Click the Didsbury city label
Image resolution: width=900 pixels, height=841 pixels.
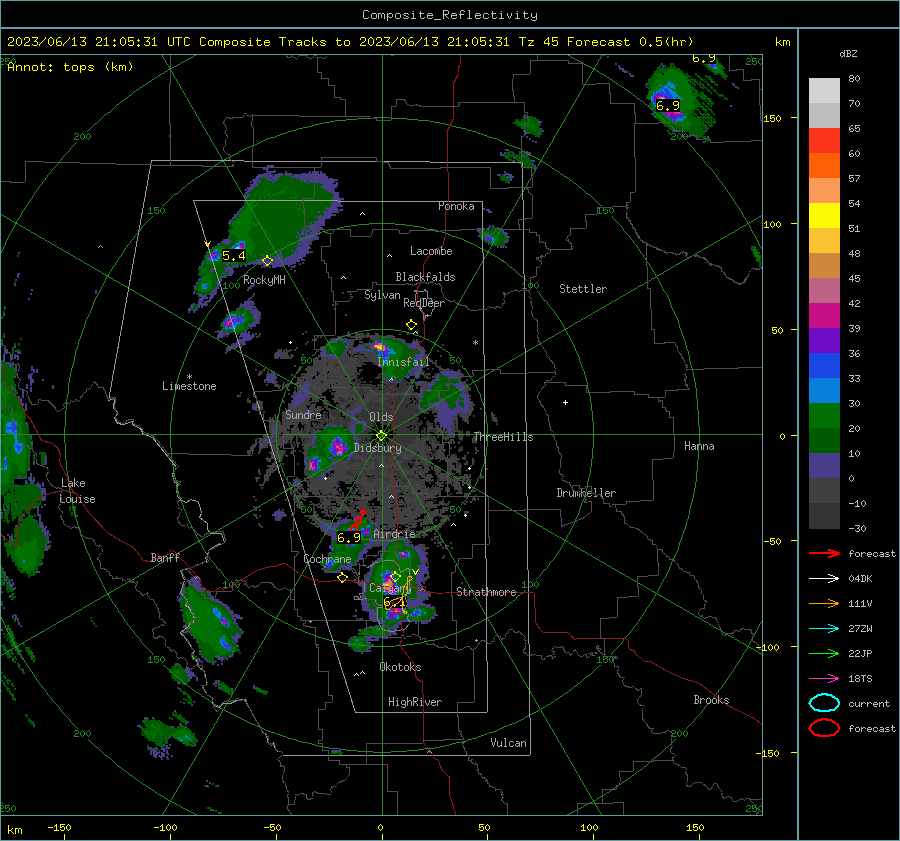pyautogui.click(x=377, y=448)
